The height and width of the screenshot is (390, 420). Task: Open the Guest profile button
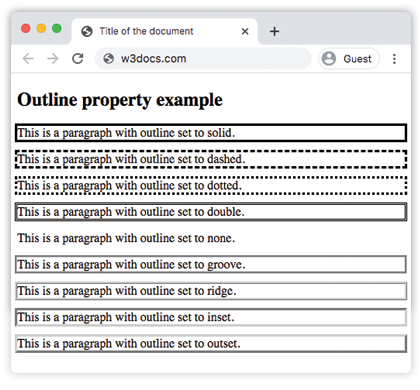pos(349,59)
